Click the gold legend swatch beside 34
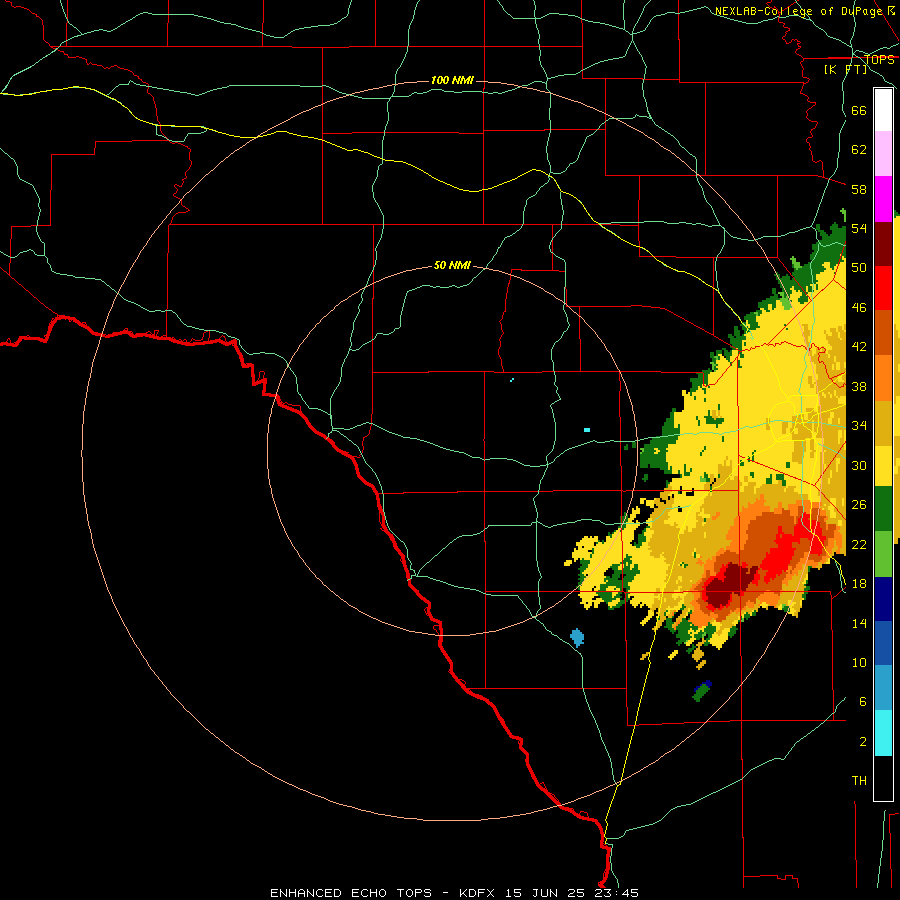Screen dimensions: 900x900 (883, 422)
